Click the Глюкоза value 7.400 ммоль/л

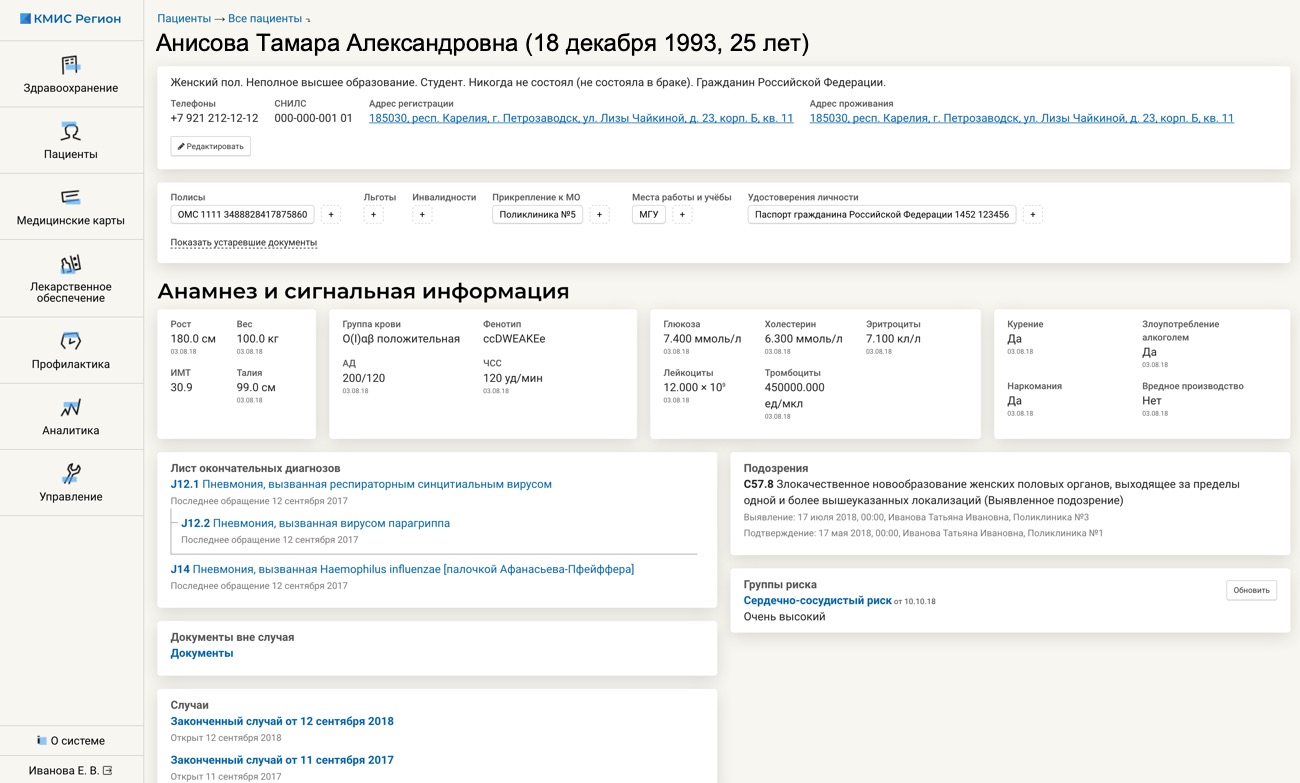click(702, 339)
